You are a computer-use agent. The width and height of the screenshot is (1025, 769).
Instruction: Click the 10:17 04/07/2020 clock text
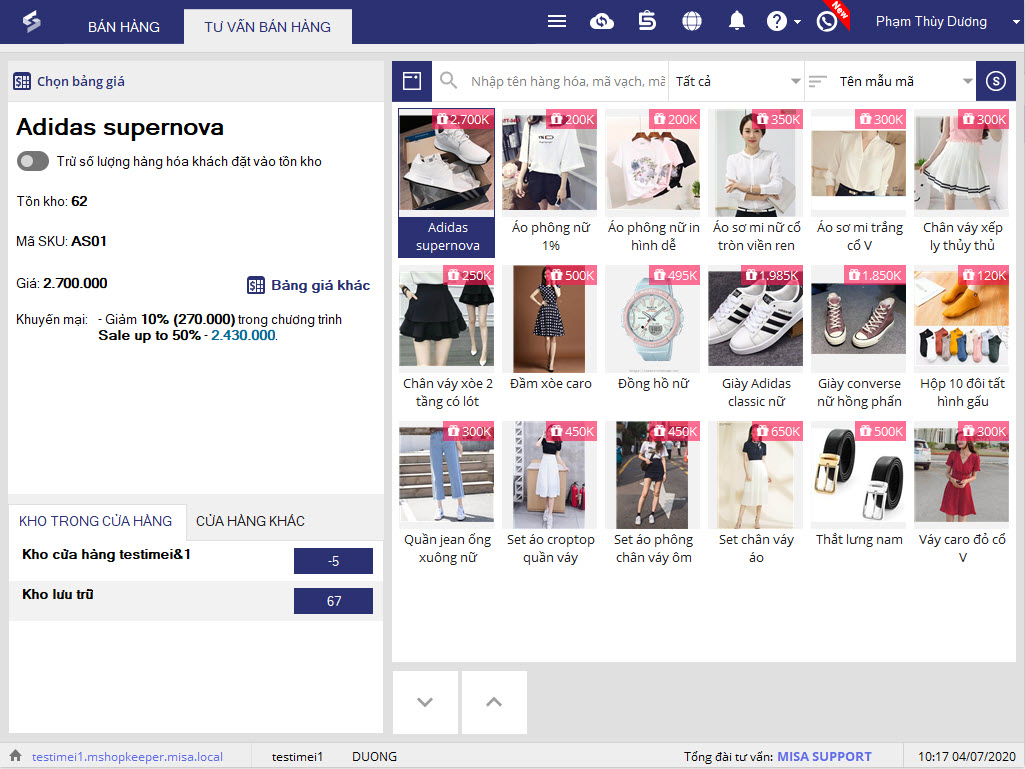(x=966, y=757)
